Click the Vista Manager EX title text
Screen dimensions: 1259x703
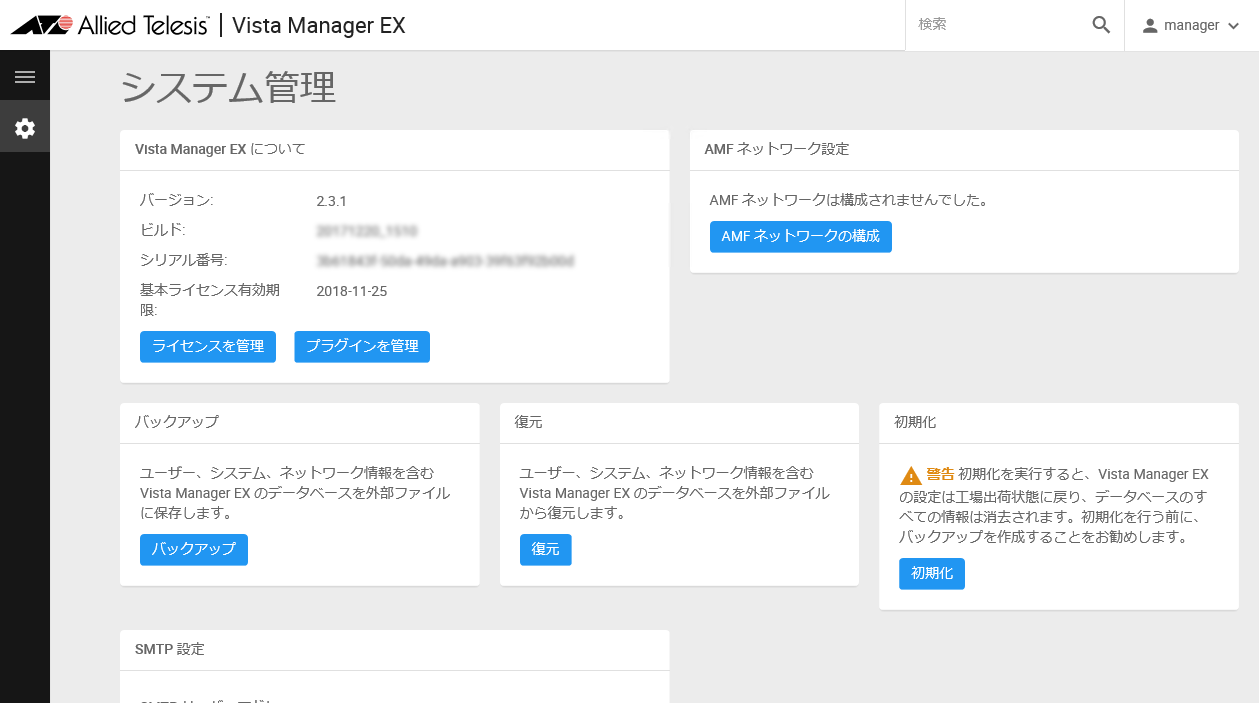pos(319,25)
